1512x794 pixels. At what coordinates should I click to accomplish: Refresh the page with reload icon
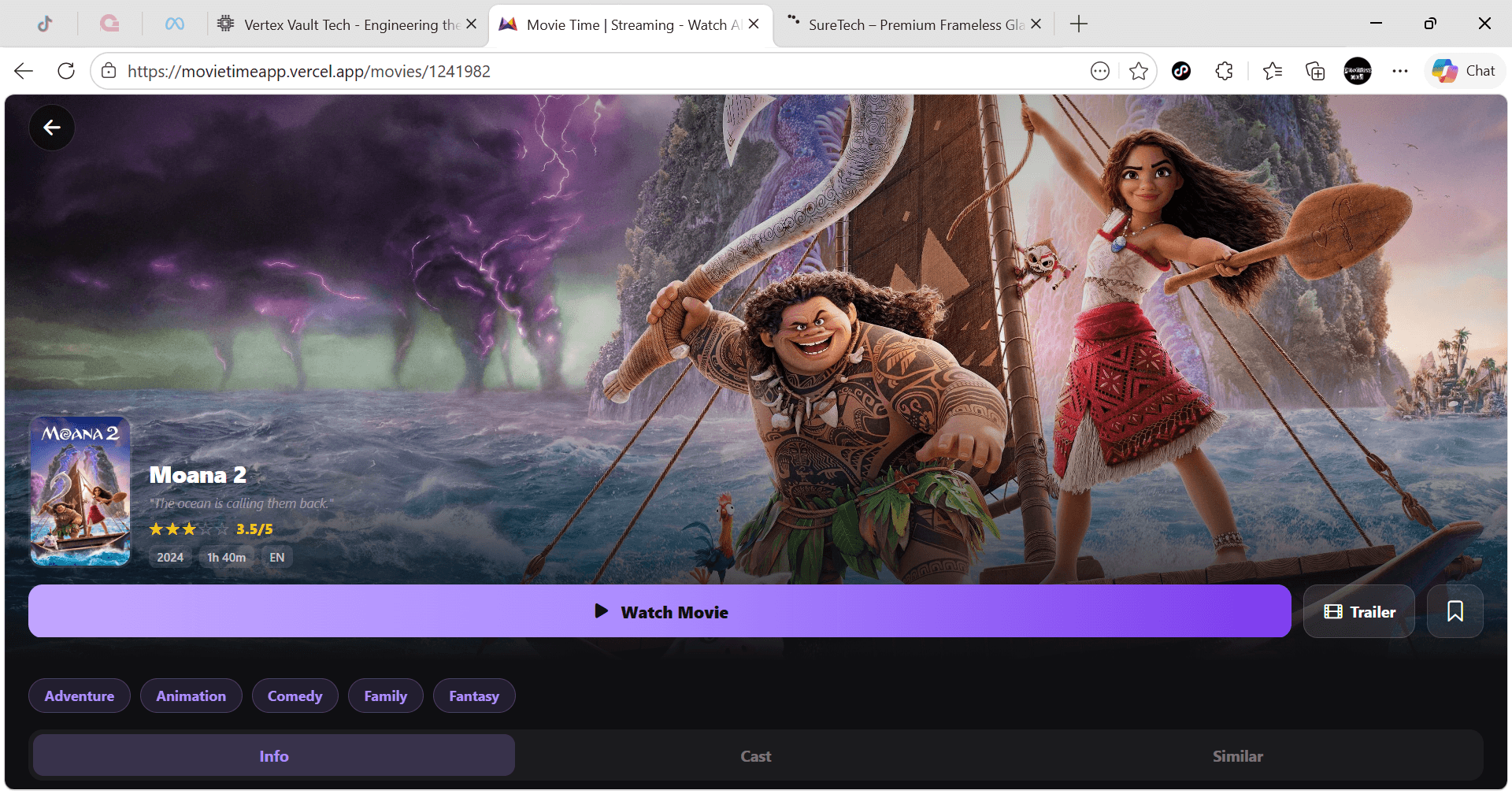(66, 71)
